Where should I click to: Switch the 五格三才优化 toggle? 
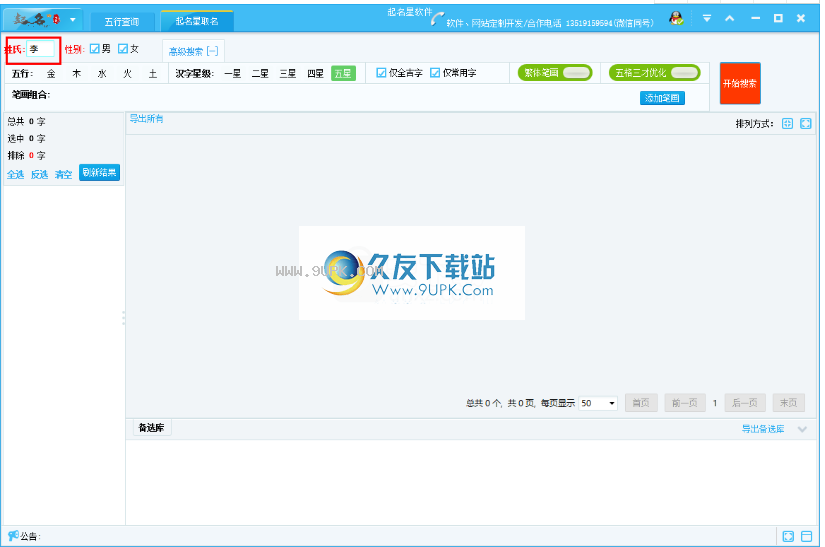point(655,73)
